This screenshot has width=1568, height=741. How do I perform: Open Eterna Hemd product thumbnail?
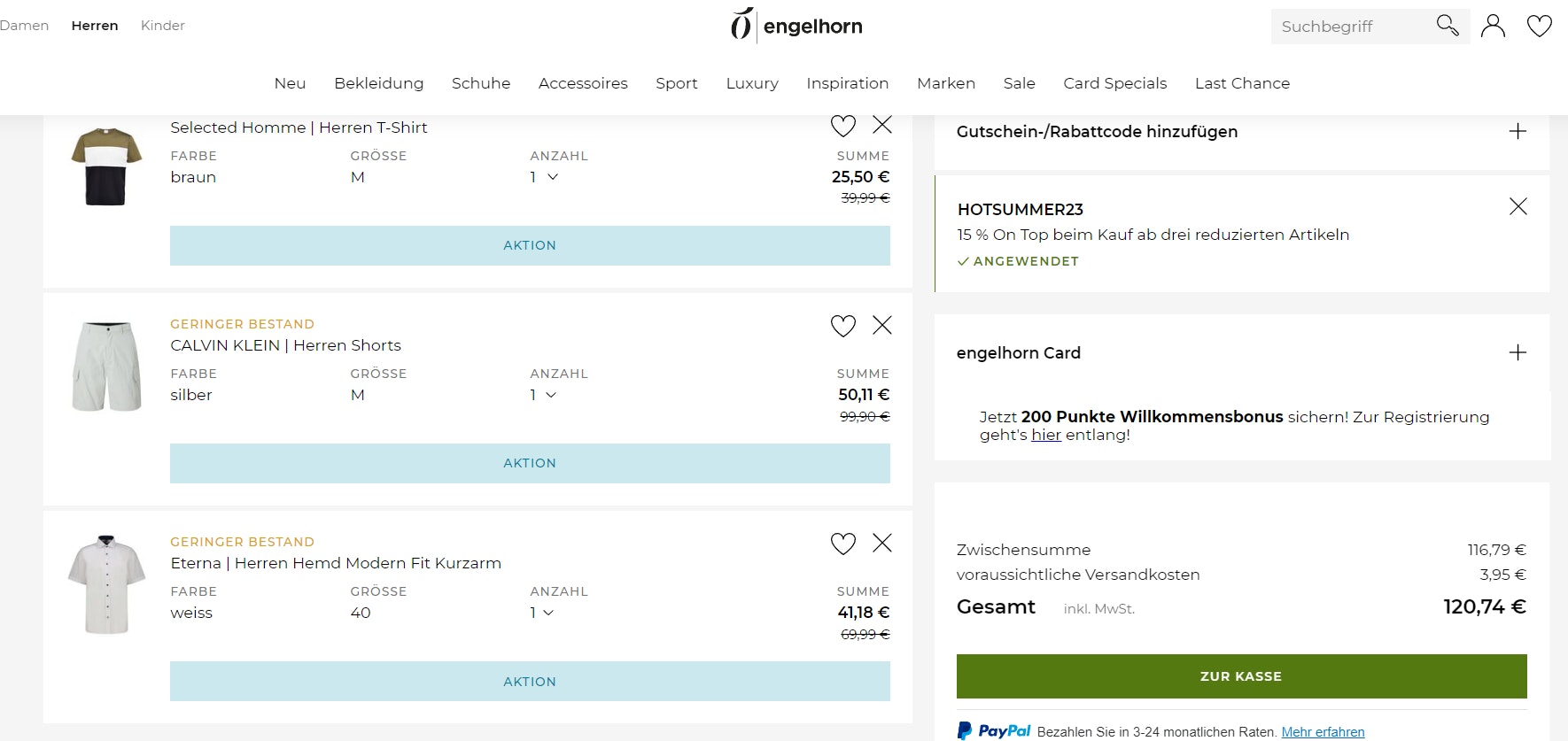[x=106, y=584]
